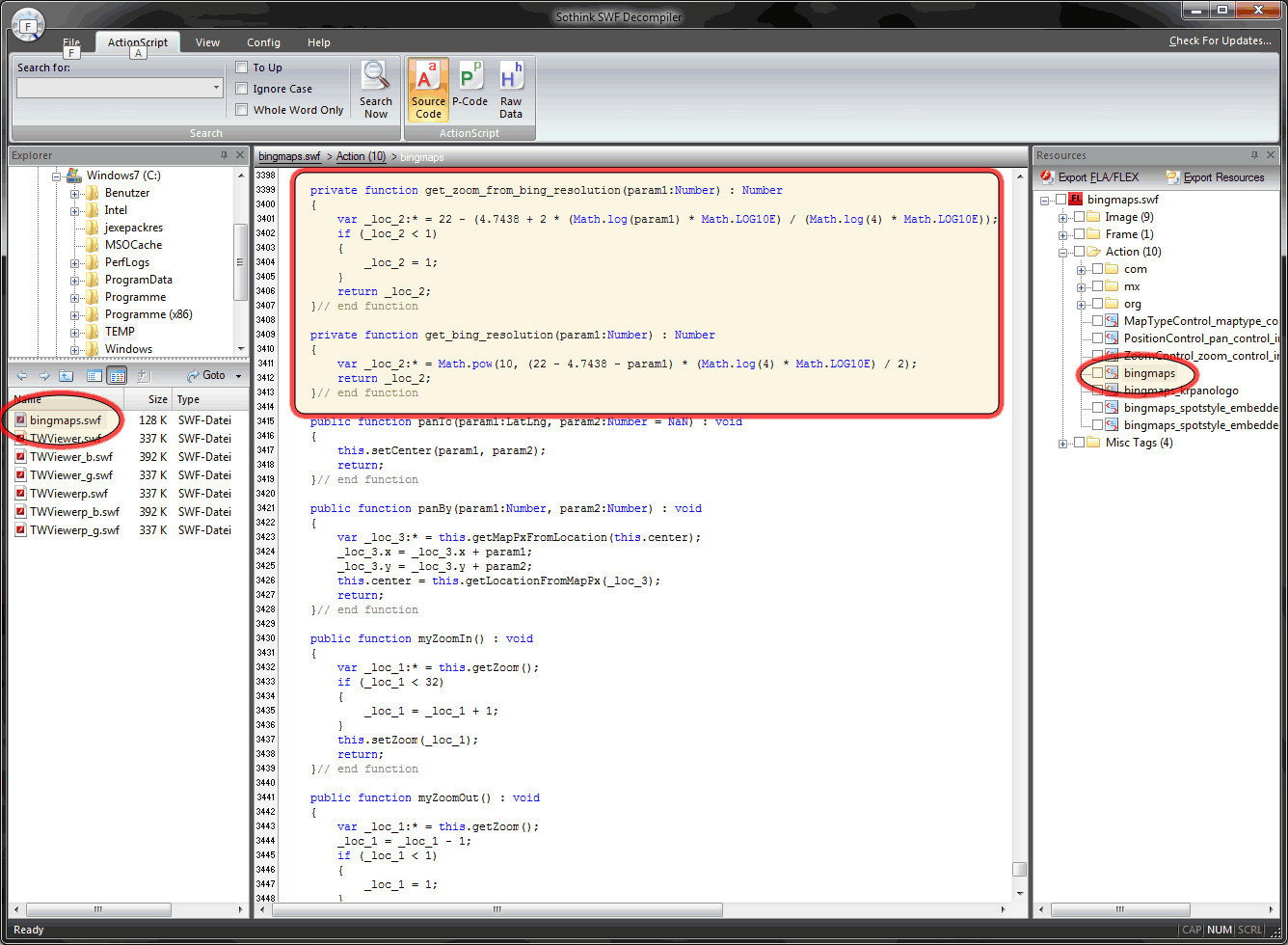Viewport: 1288px width, 945px height.
Task: Open the Help tab
Action: (x=319, y=42)
